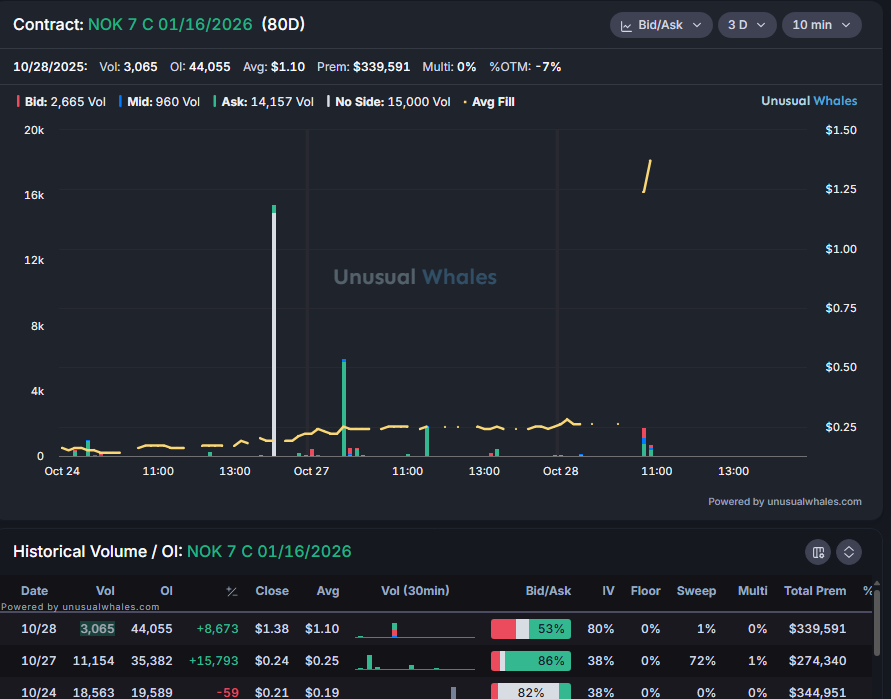The height and width of the screenshot is (699, 891).
Task: Sort table by Total Prem column
Action: (x=814, y=591)
